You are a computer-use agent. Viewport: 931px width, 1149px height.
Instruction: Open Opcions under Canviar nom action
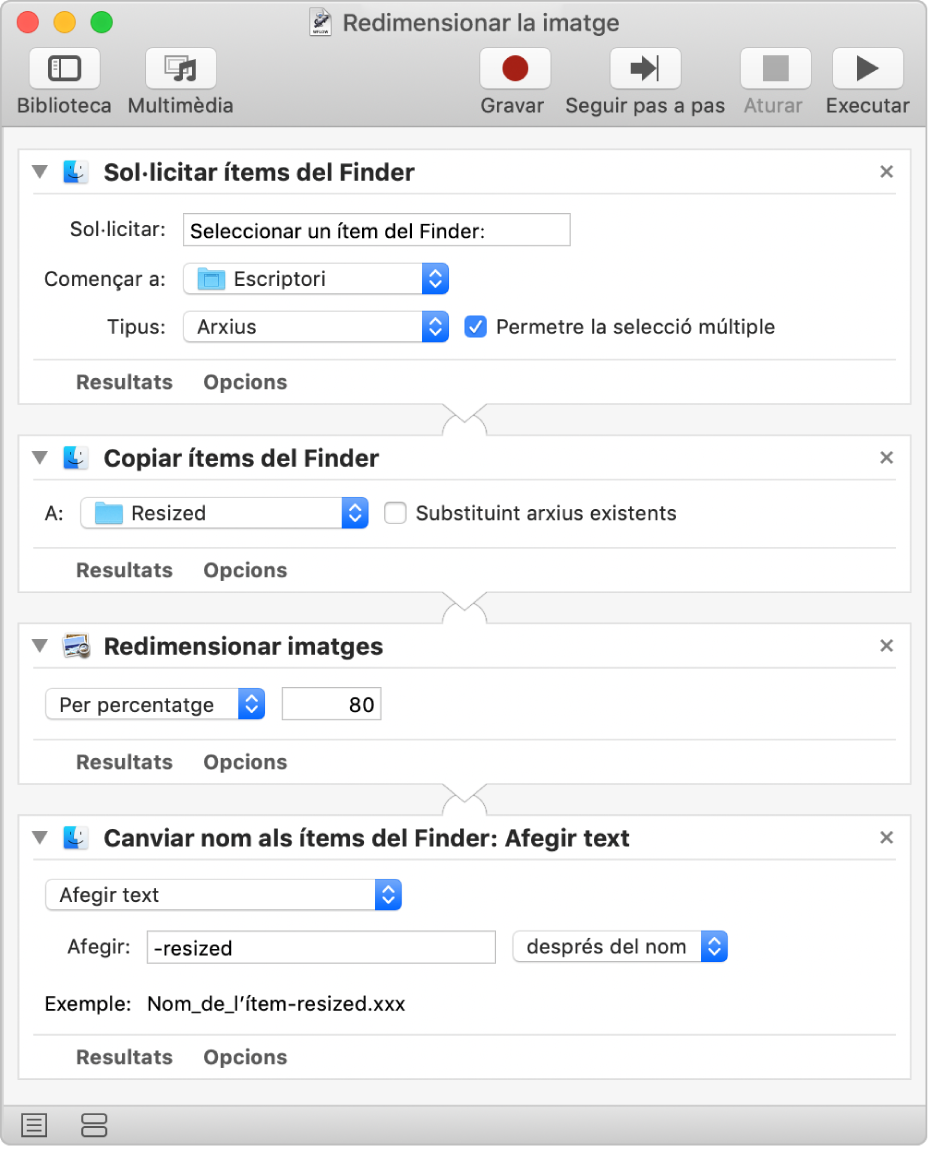245,1057
